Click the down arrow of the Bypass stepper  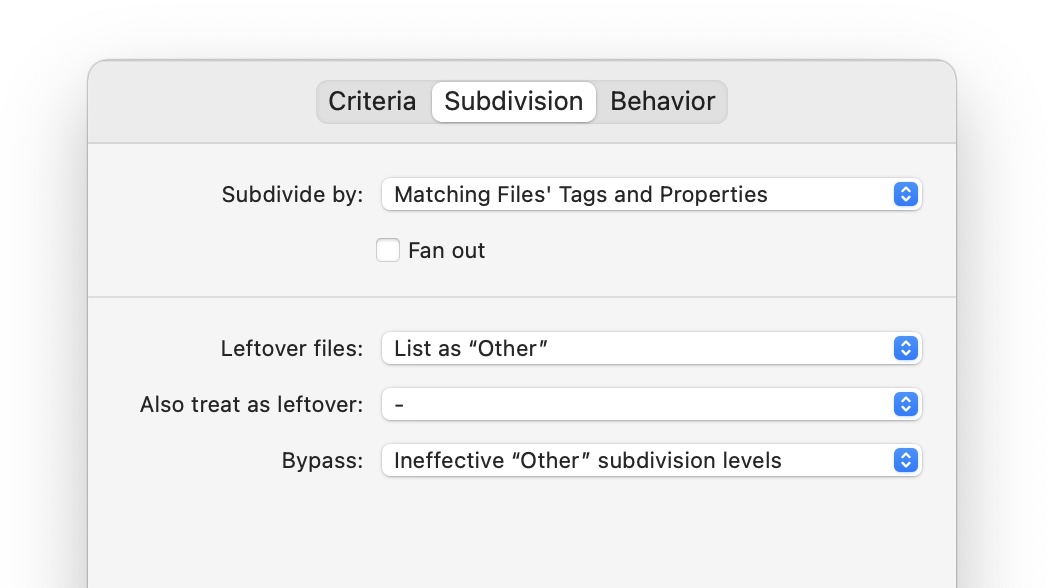coord(906,465)
